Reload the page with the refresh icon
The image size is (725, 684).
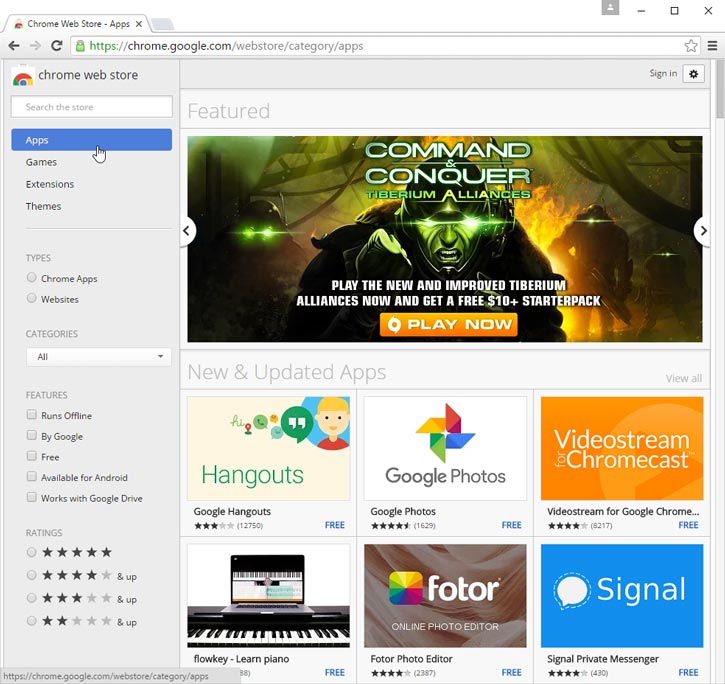tap(57, 46)
